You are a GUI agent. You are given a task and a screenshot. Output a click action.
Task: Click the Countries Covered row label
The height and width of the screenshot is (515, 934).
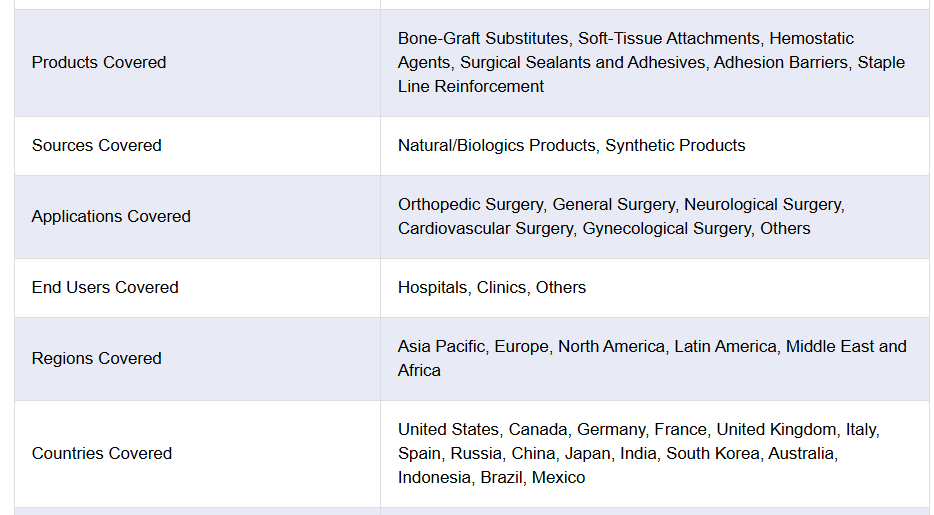pos(102,453)
